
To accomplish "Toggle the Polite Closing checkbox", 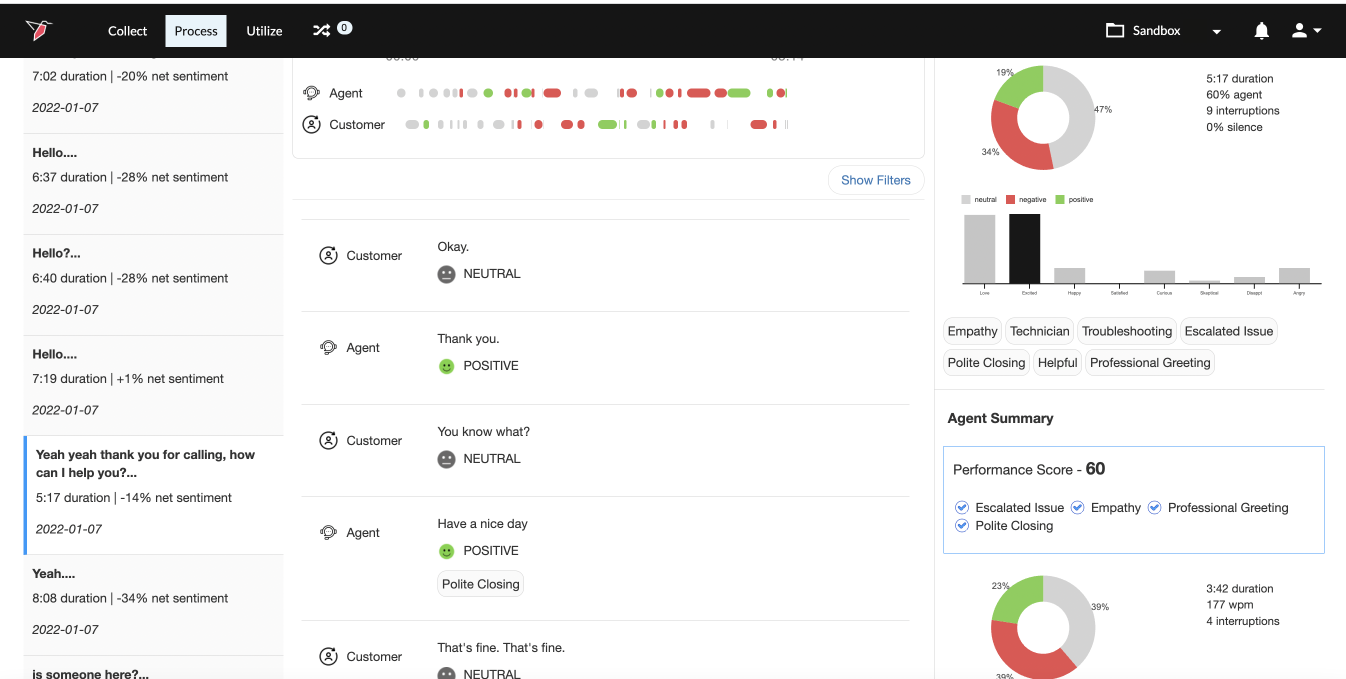I will 962,526.
